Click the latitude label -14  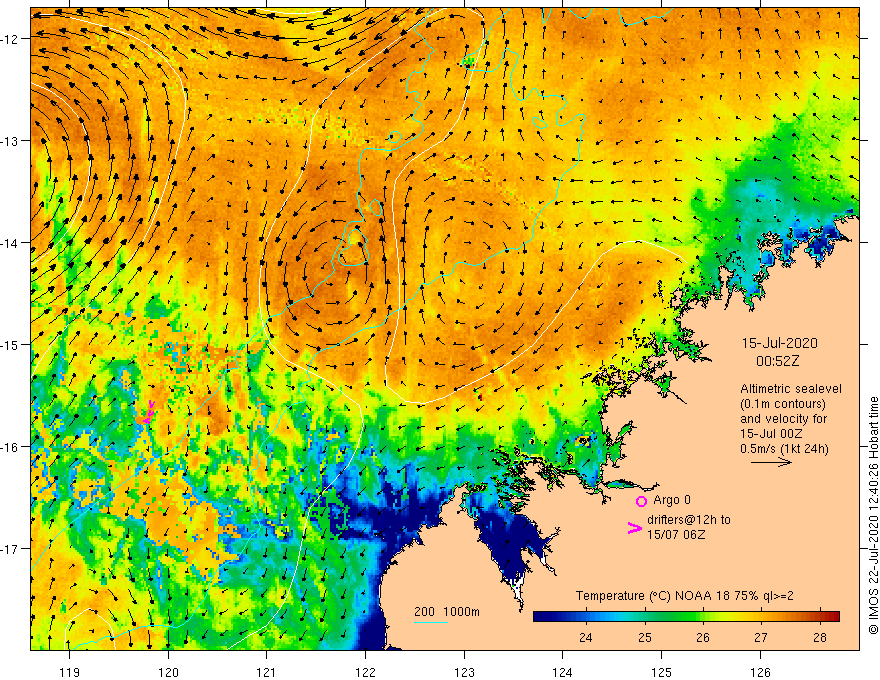[11, 243]
